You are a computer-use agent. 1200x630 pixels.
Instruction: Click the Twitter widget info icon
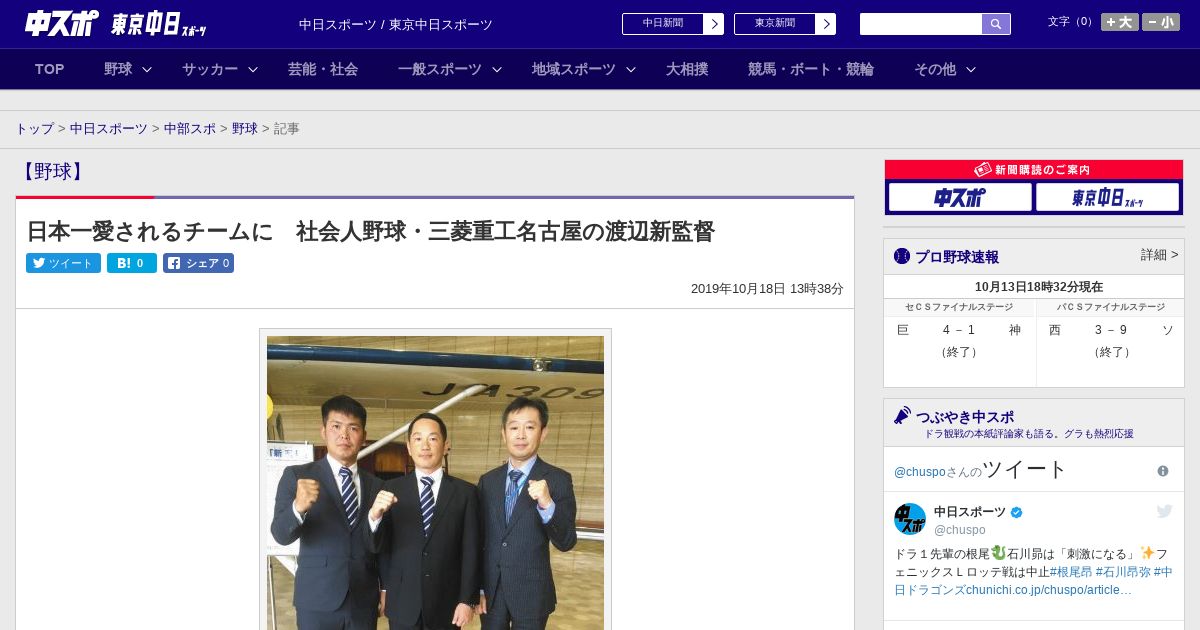pyautogui.click(x=1163, y=471)
